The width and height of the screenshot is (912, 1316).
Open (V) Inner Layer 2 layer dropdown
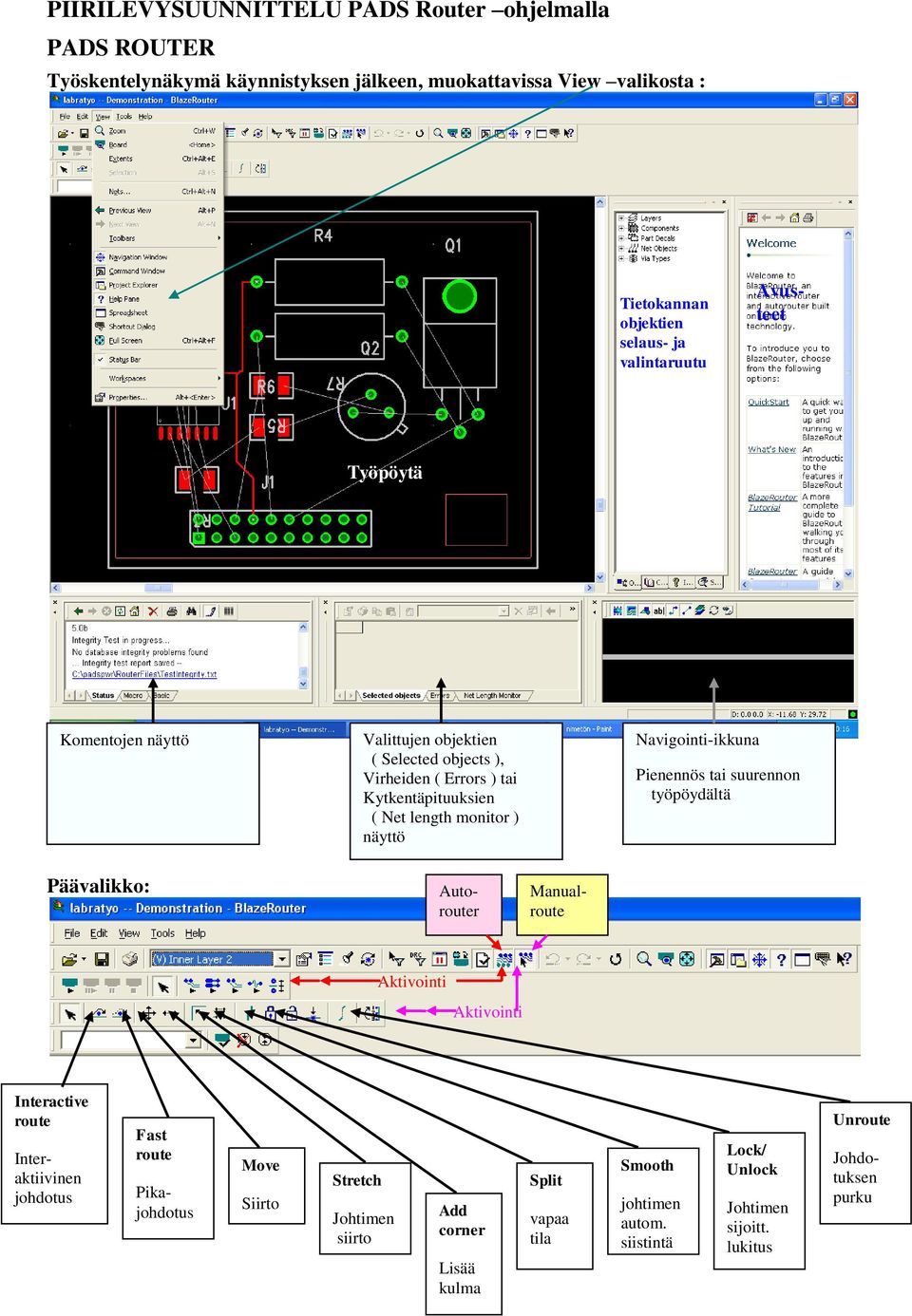(x=281, y=959)
